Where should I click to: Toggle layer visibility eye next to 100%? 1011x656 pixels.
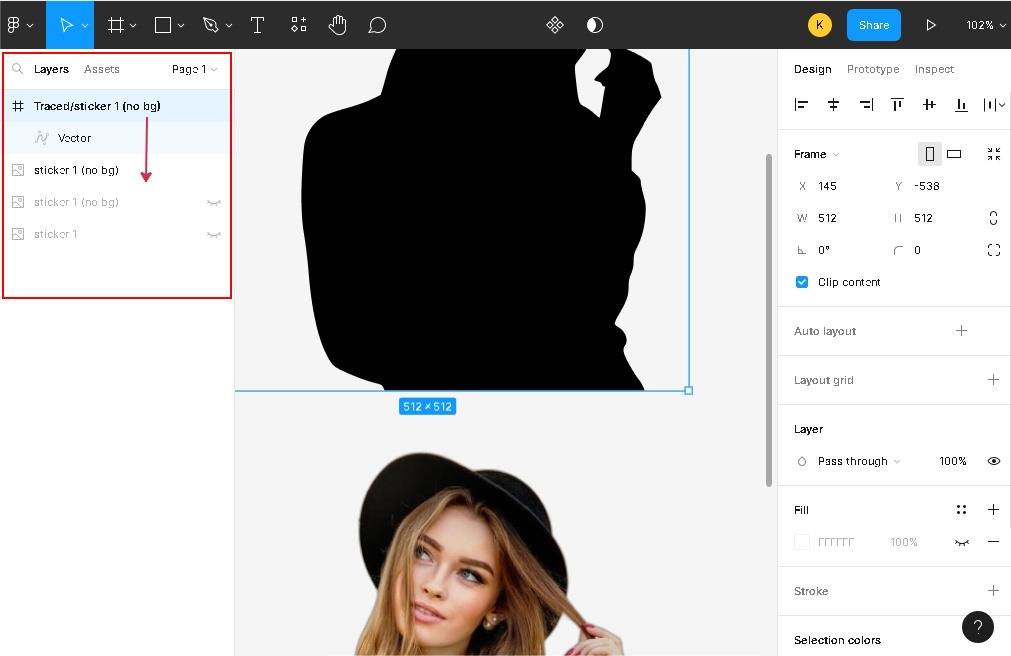[993, 461]
